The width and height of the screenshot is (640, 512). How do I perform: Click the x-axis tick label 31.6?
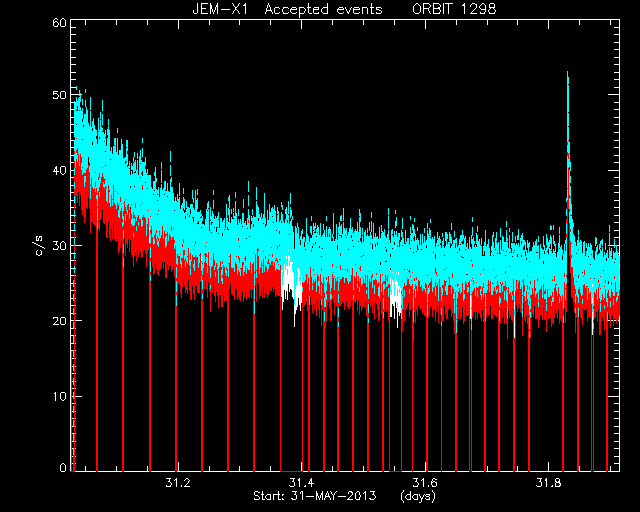(x=425, y=483)
